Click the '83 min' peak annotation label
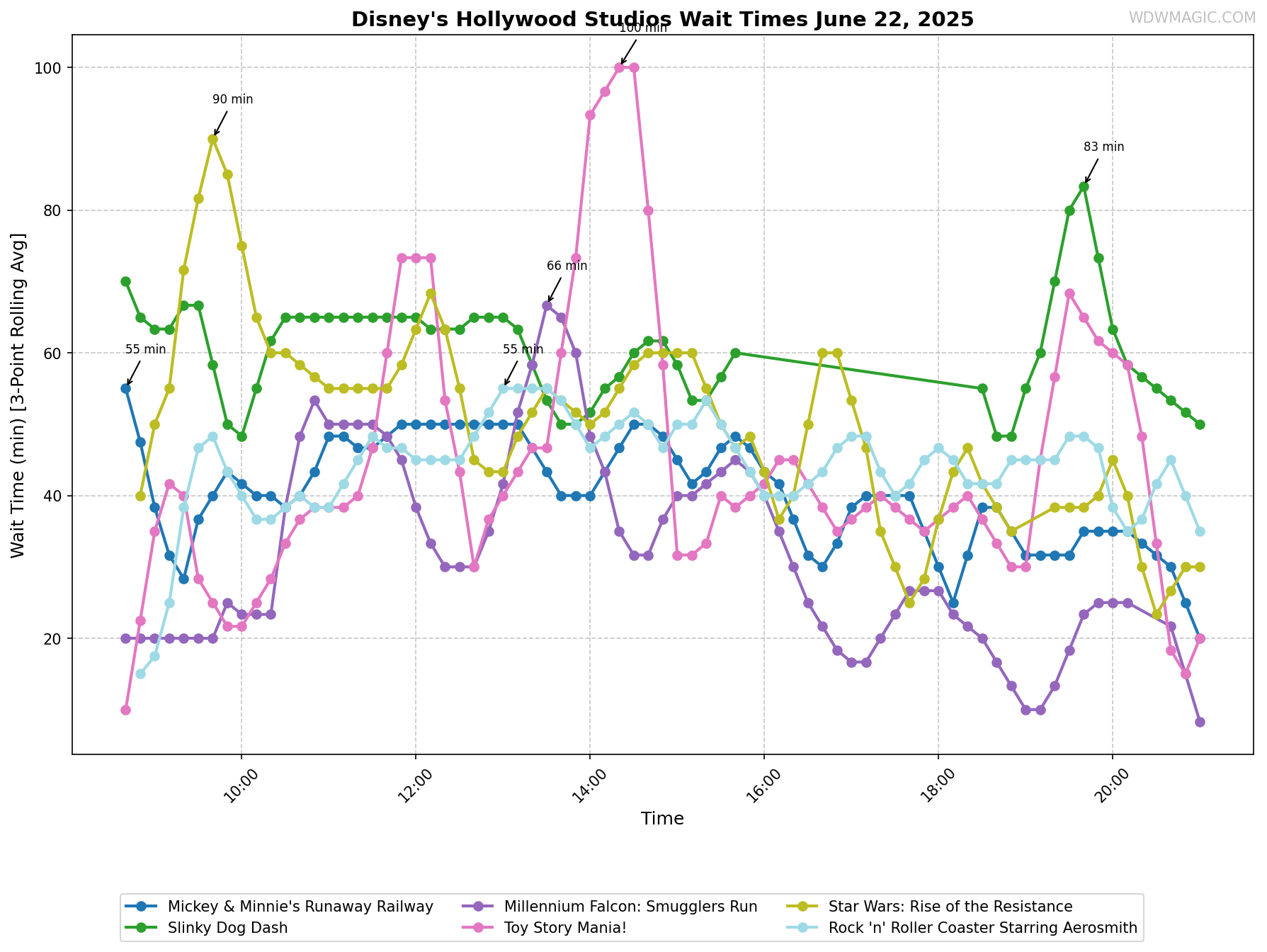 coord(1103,147)
